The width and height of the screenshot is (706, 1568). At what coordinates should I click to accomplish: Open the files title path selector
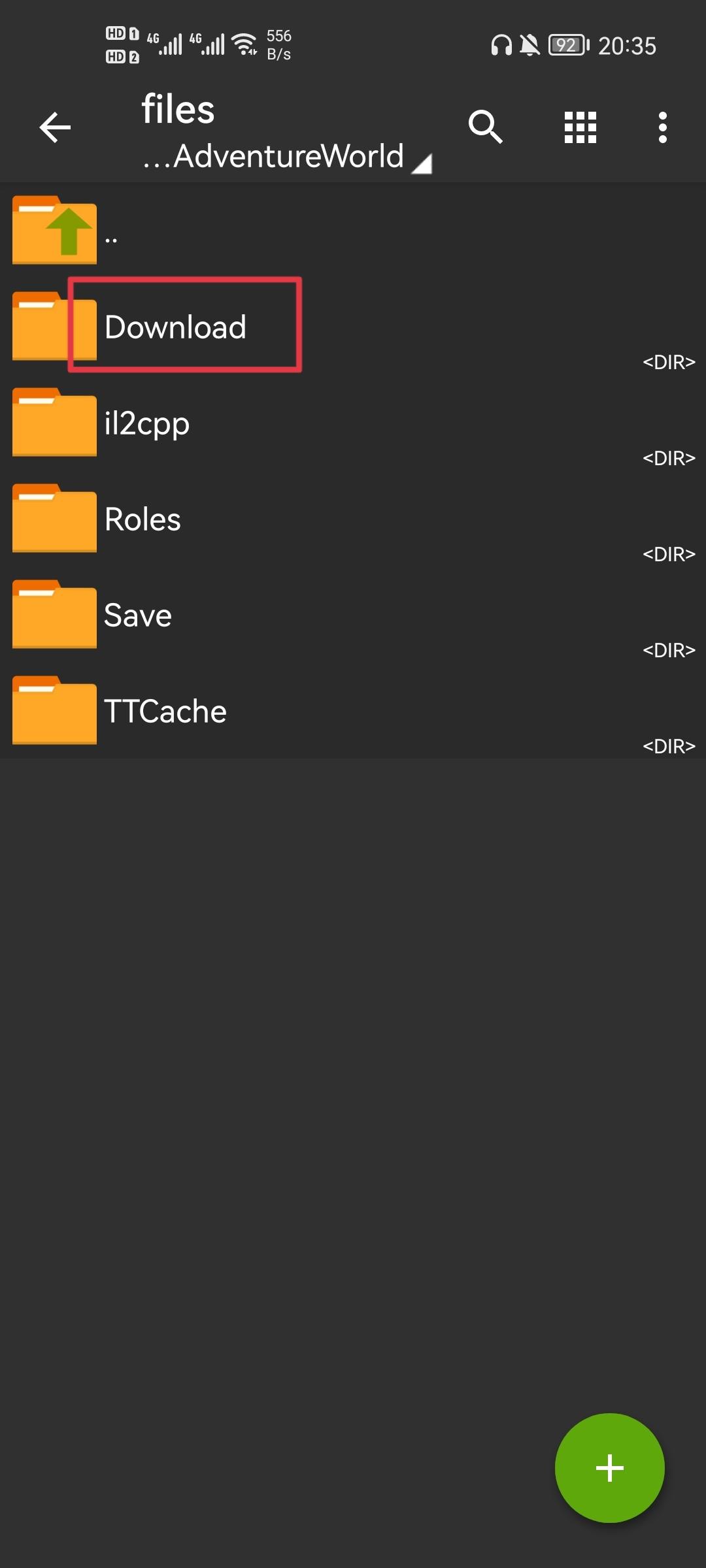tap(178, 109)
